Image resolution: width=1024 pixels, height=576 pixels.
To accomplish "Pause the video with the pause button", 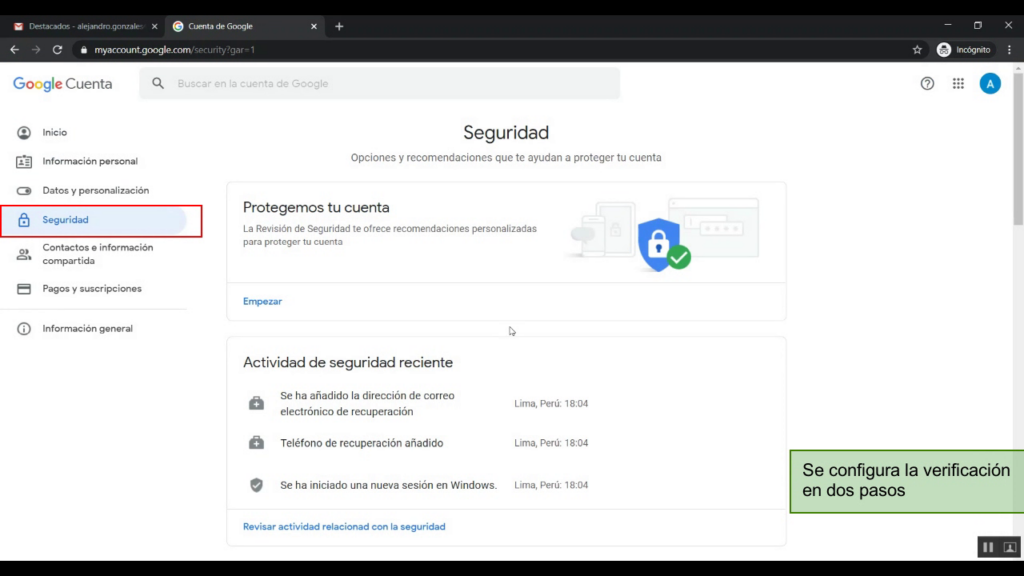I will tap(988, 547).
